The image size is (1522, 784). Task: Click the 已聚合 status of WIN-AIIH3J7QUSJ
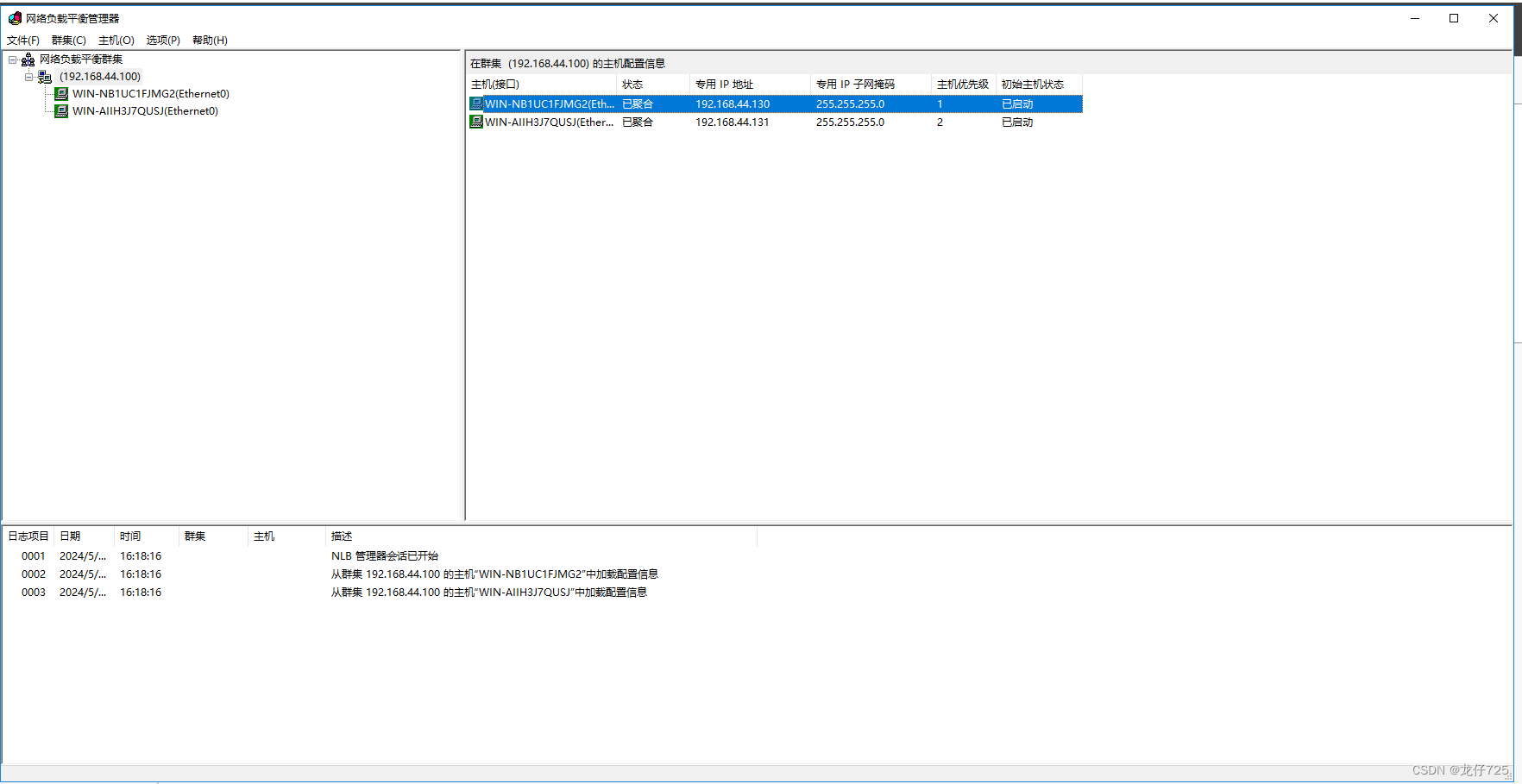pos(638,122)
